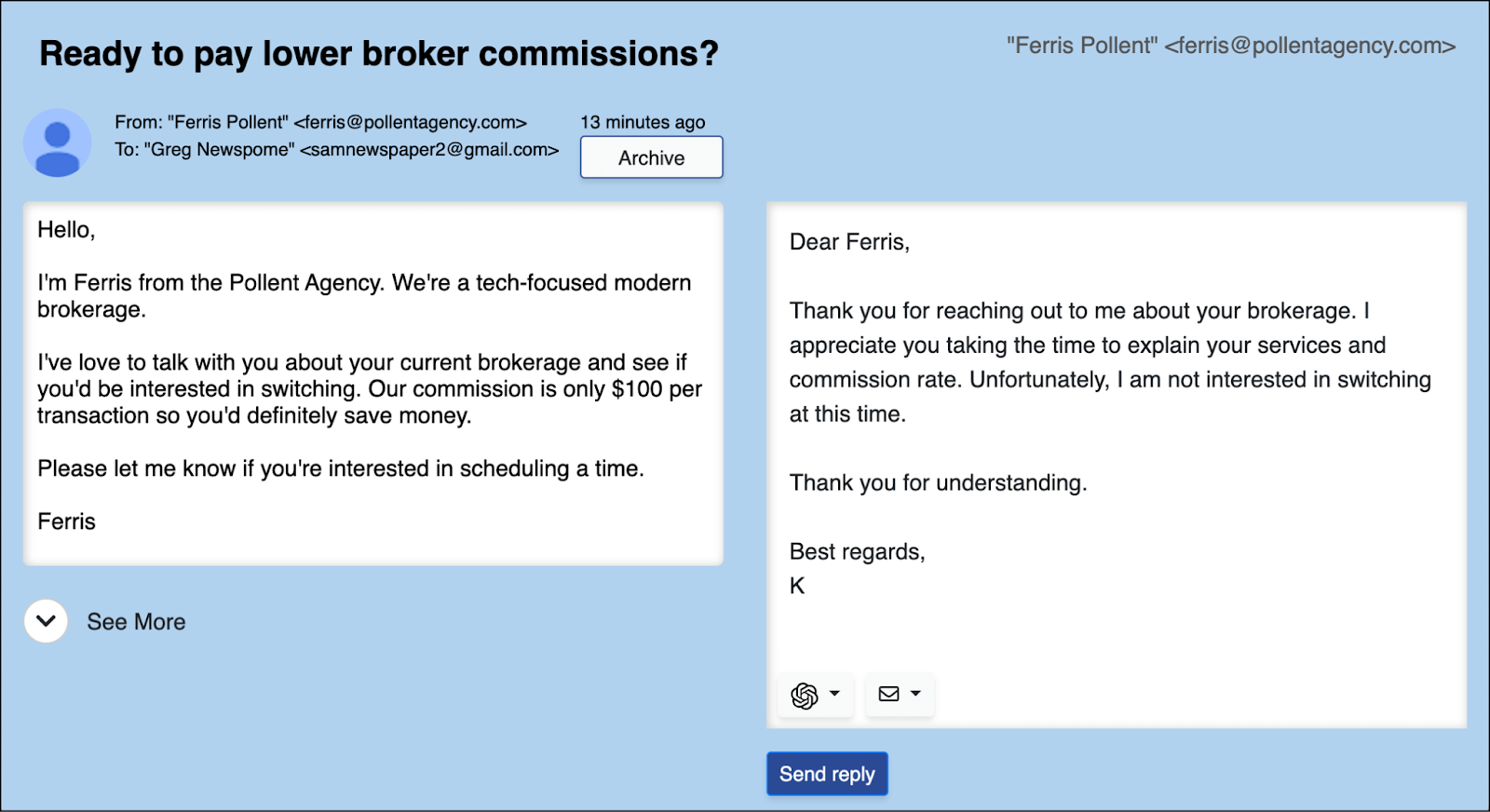
Task: Click the sender address ferris@pollentagency.com in From line
Action: (411, 123)
